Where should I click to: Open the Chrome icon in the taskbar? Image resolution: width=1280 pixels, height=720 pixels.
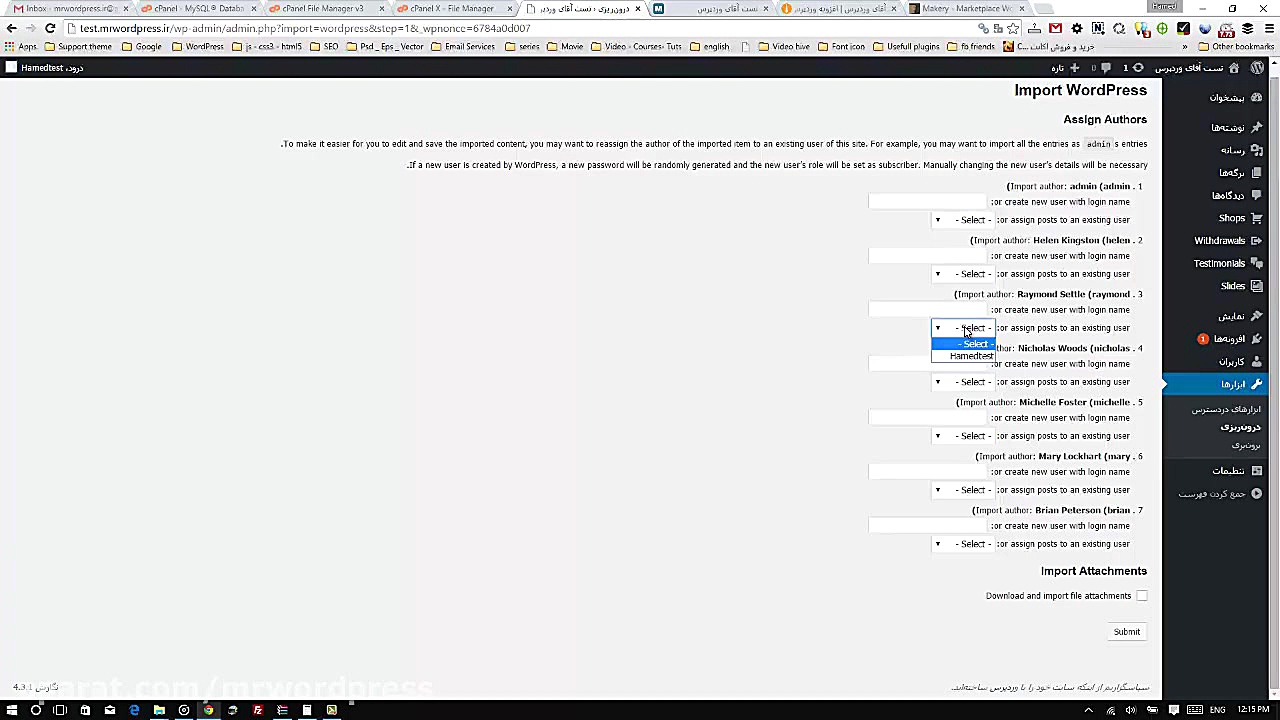point(208,710)
